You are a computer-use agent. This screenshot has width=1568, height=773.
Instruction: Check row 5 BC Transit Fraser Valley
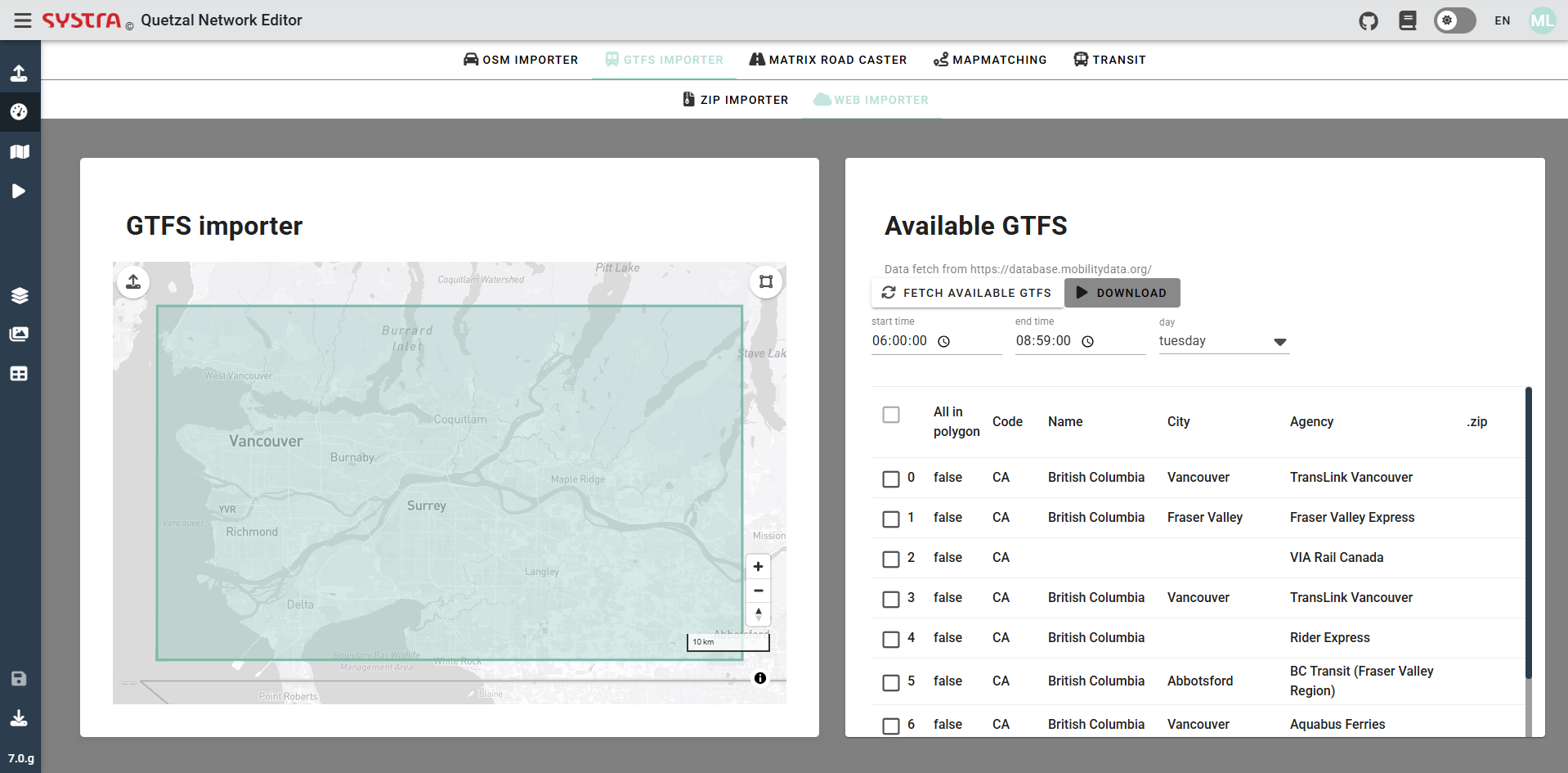[891, 682]
